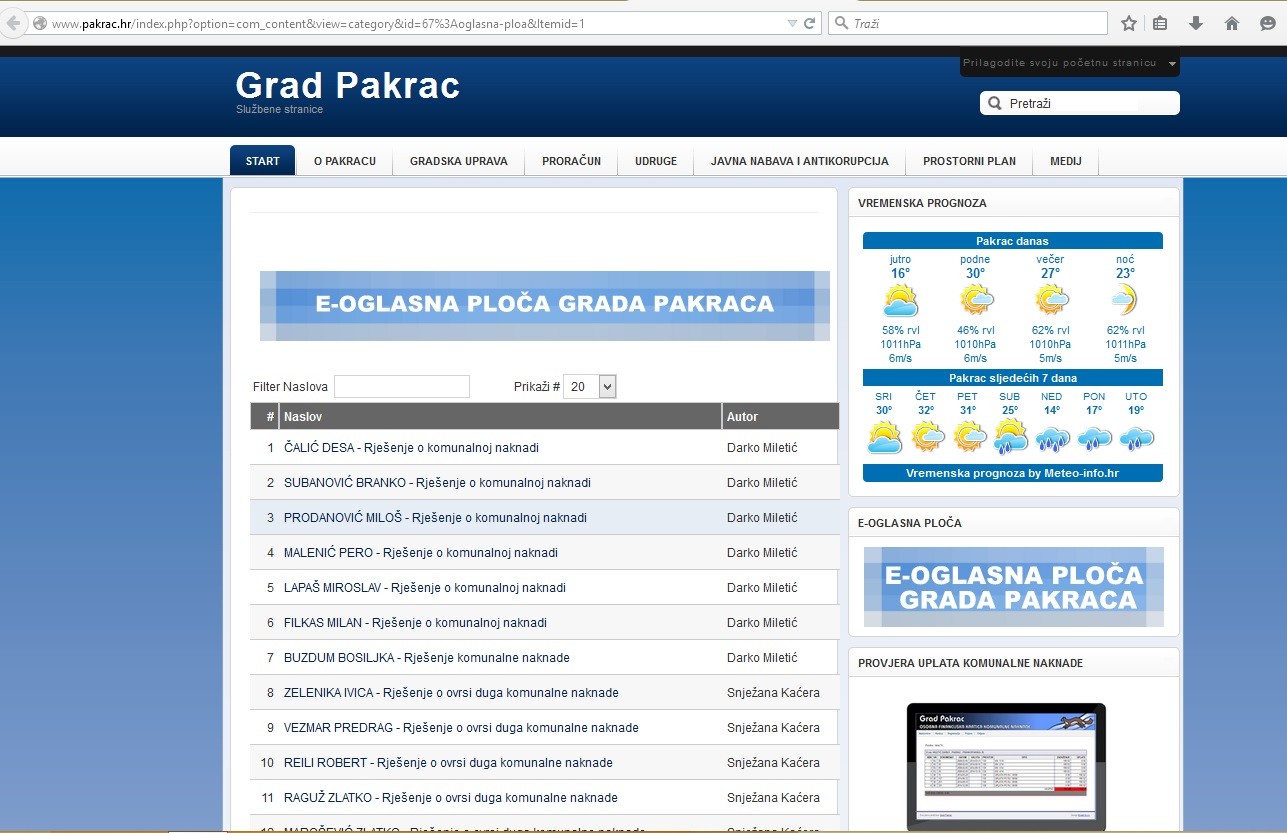Screen dimensions: 1287x833
Task: Go to browser home page icon
Action: [x=1232, y=23]
